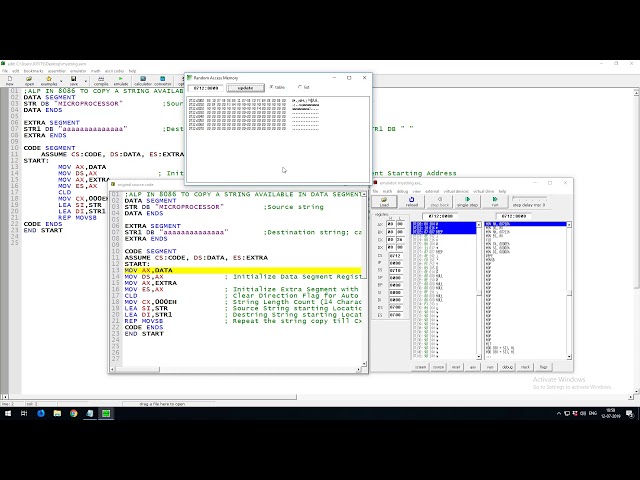Select the table radio option in memory window

coord(277,87)
